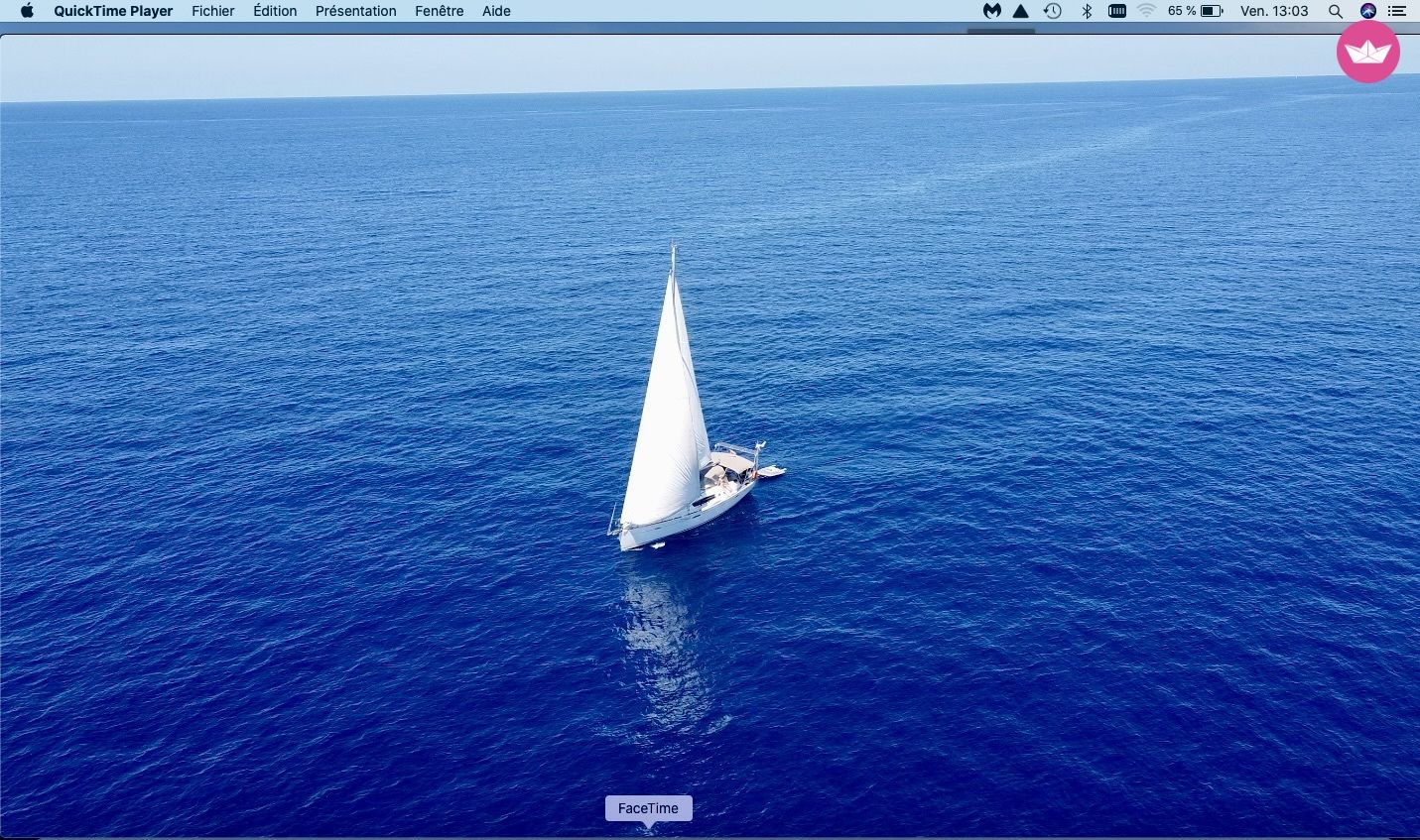Open the QuickTime Player application menu

pyautogui.click(x=112, y=11)
